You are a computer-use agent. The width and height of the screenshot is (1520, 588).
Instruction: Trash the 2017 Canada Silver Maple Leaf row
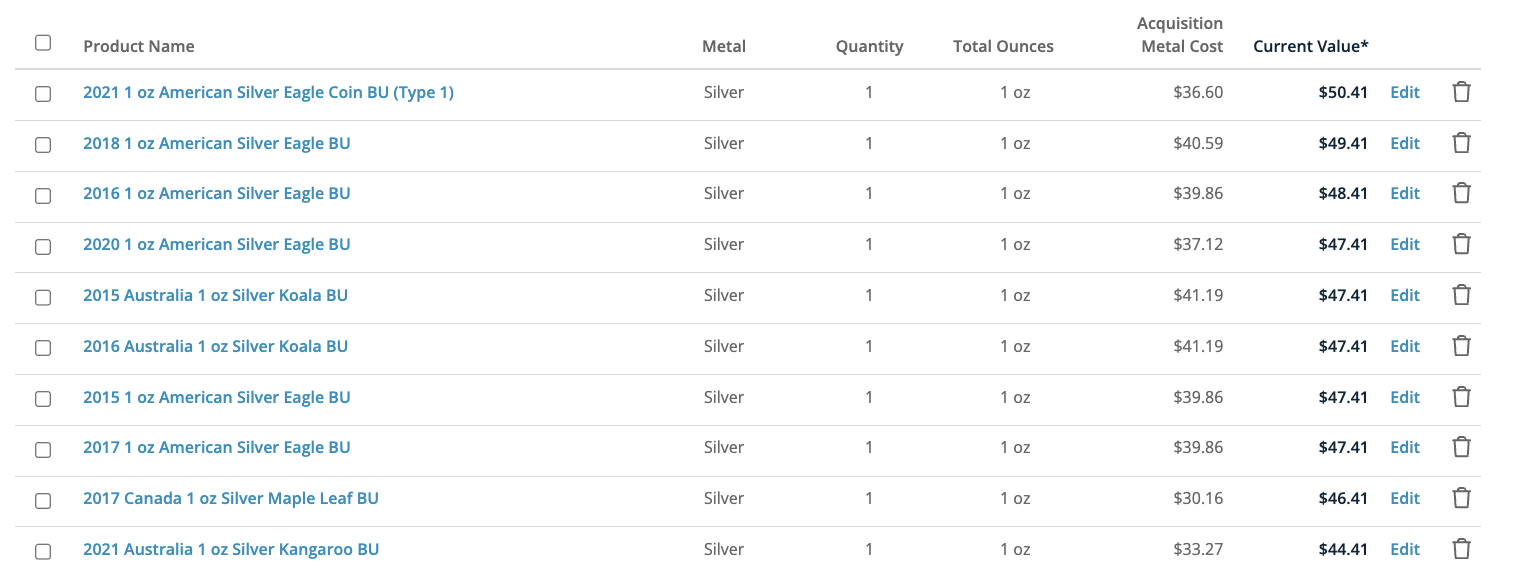pos(1461,498)
